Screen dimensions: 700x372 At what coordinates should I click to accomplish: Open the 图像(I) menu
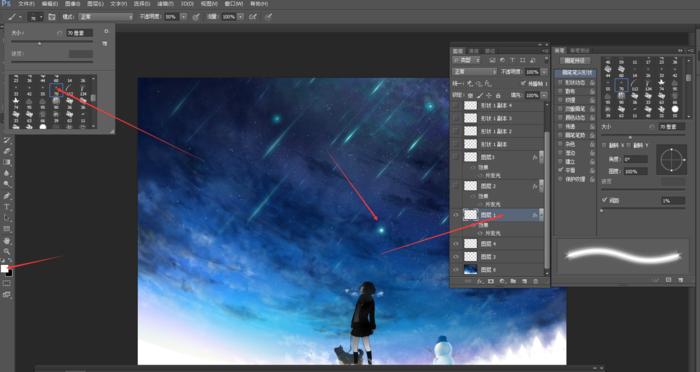72,4
